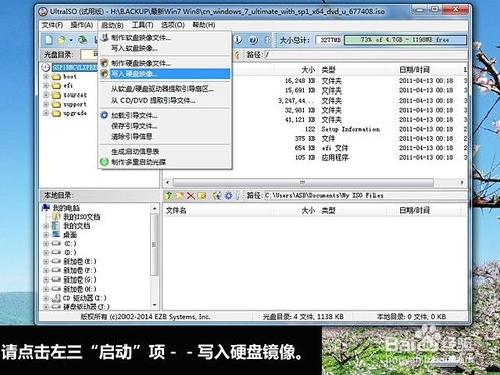Image resolution: width=500 pixels, height=375 pixels.
Task: Click the local tree scrollbar down arrow
Action: (x=155, y=305)
